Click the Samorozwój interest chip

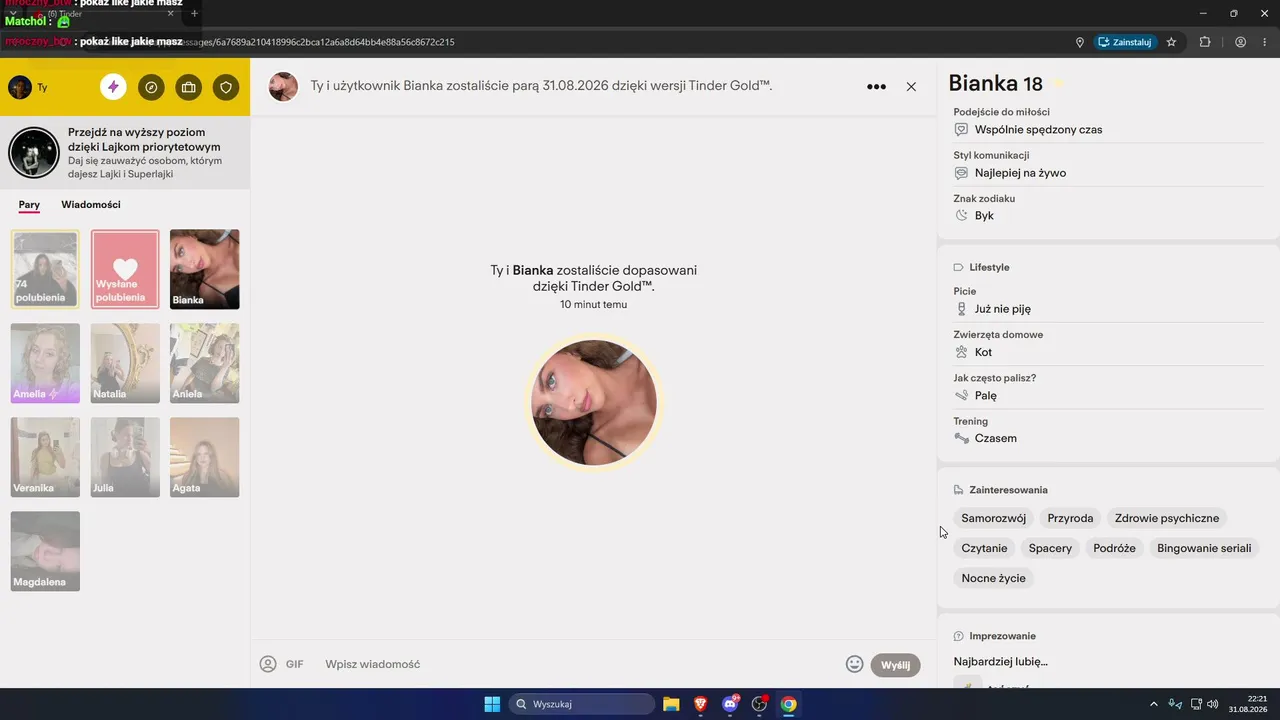point(994,518)
